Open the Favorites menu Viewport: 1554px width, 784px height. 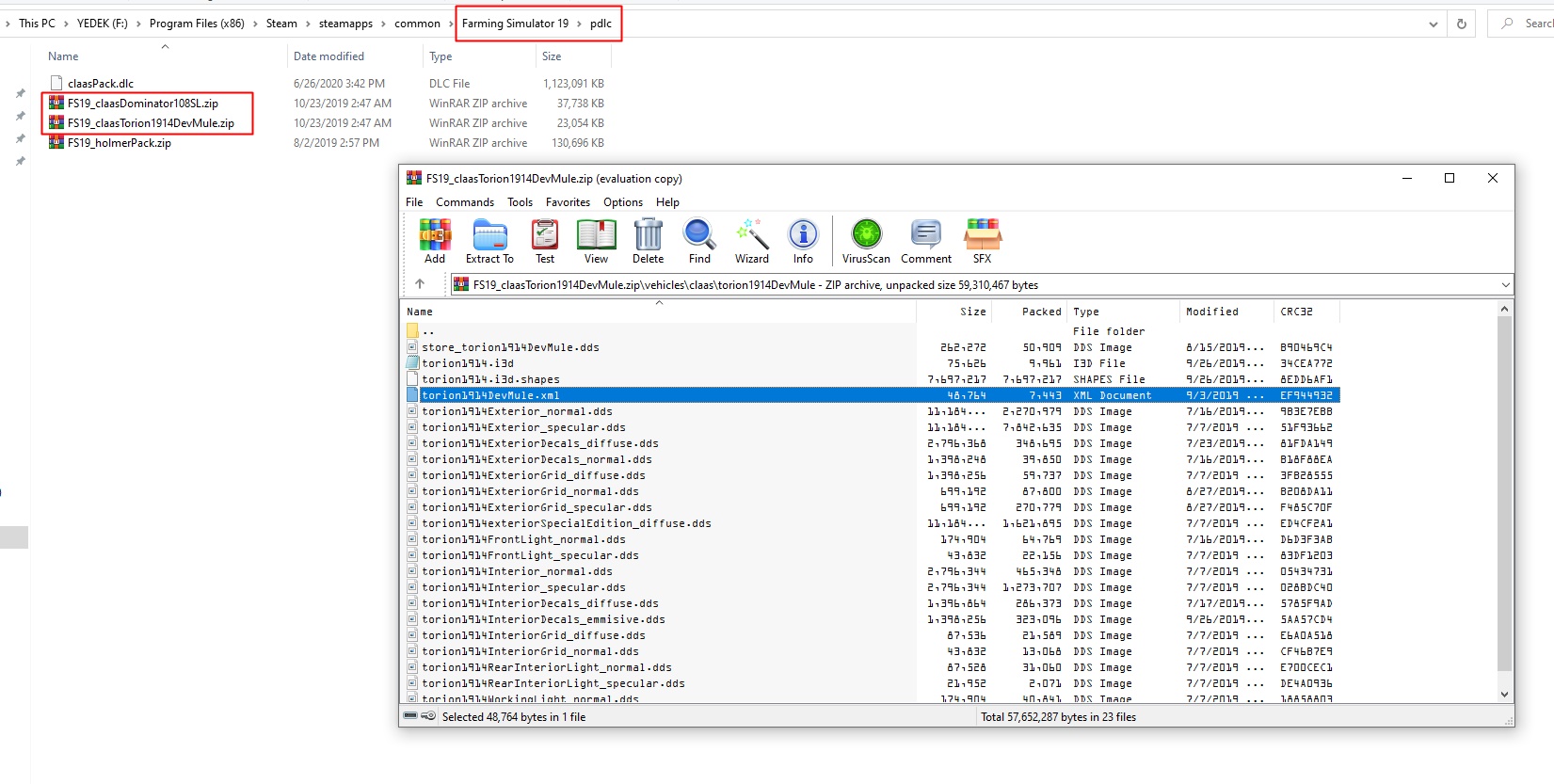click(x=568, y=202)
